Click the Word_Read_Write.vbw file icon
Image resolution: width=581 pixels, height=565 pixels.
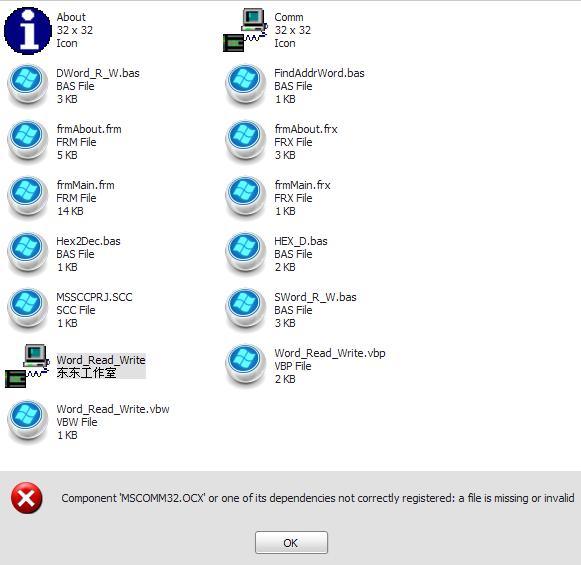coord(28,421)
